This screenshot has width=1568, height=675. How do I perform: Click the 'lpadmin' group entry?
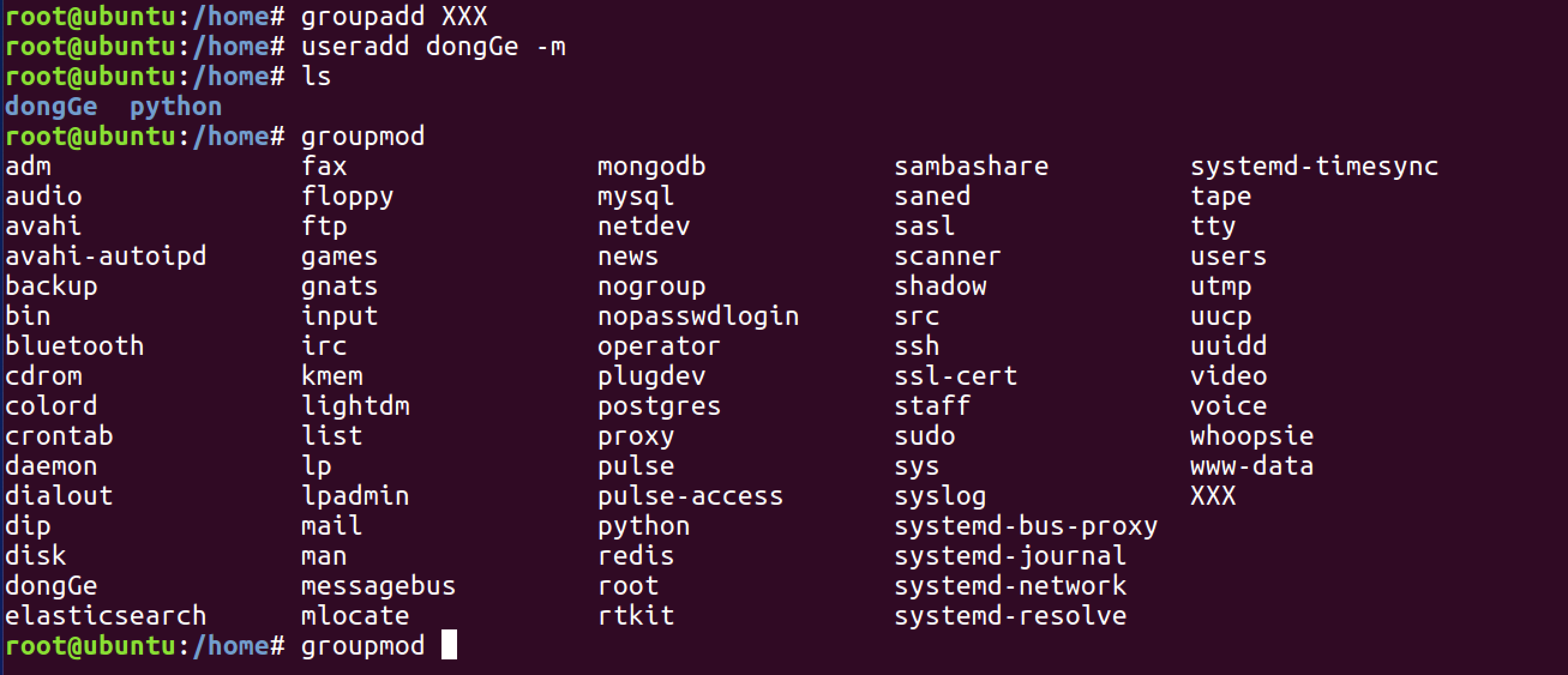pos(355,496)
